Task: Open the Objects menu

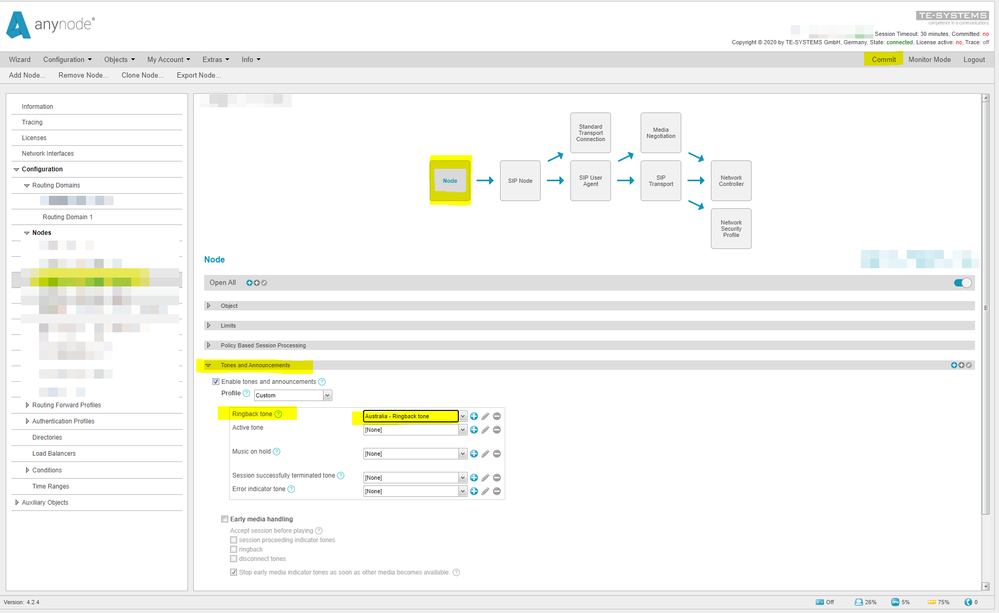Action: tap(120, 59)
